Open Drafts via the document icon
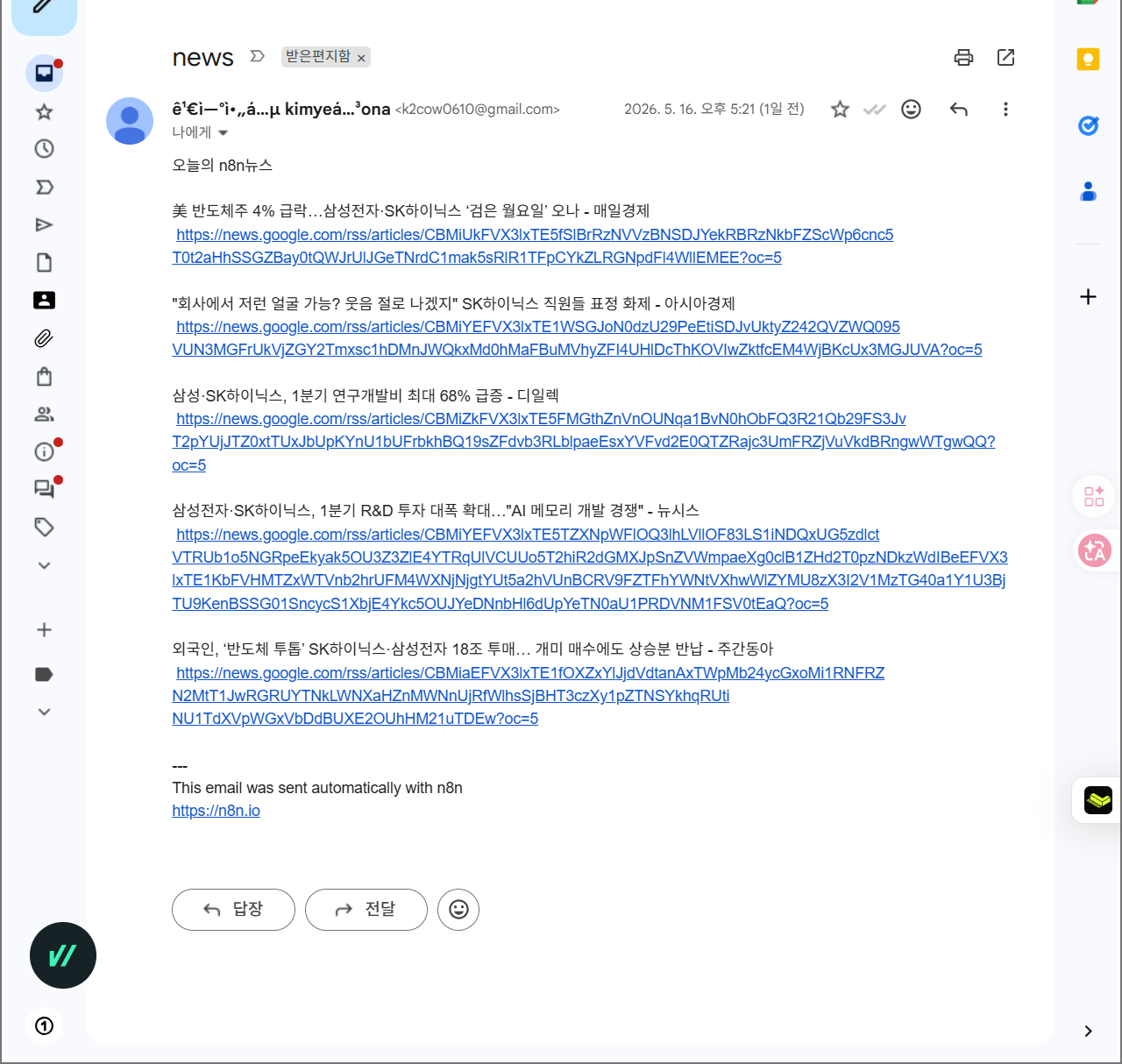The image size is (1122, 1064). 45,263
